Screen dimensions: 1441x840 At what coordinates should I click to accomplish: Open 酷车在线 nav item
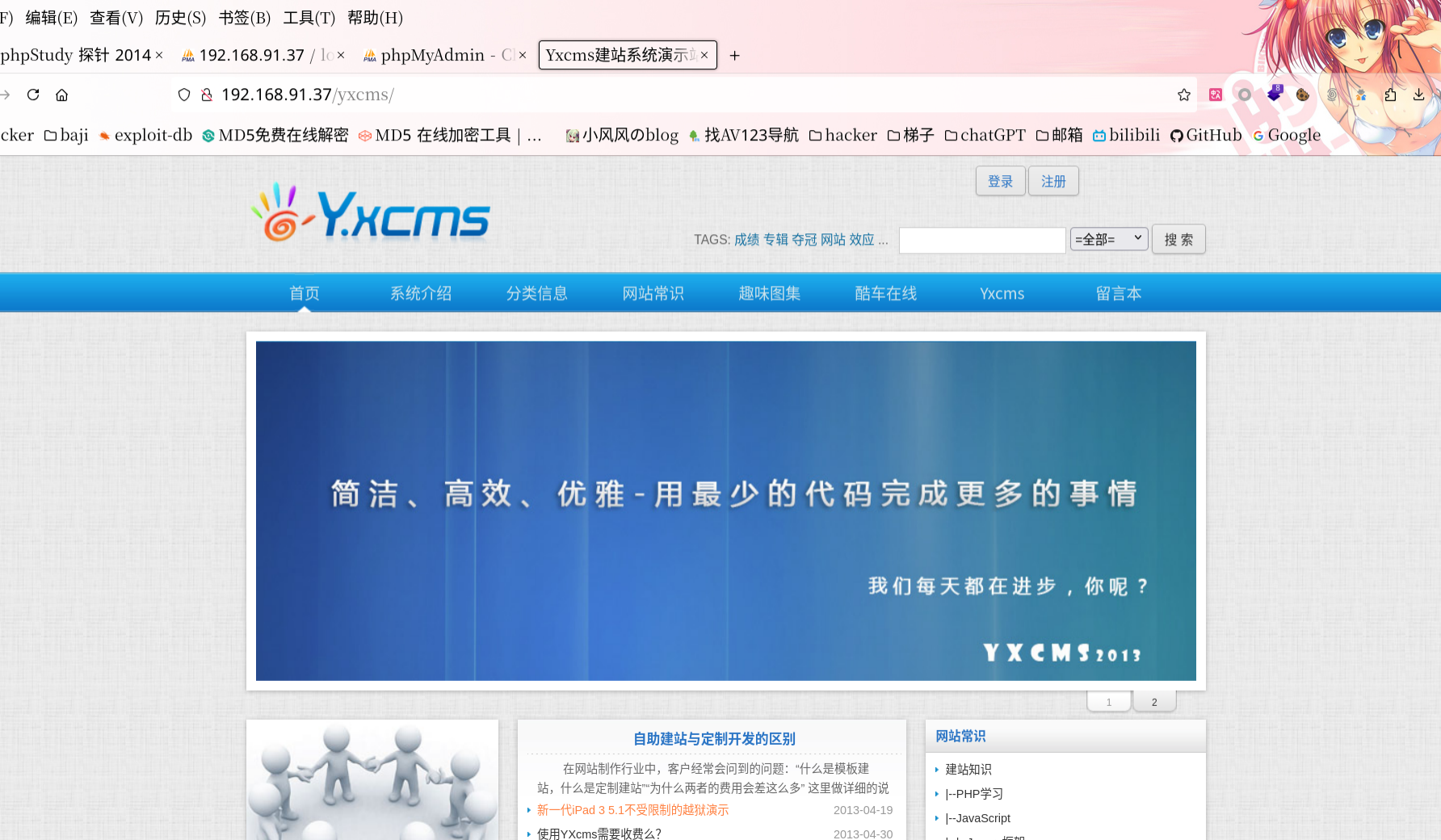[x=886, y=293]
